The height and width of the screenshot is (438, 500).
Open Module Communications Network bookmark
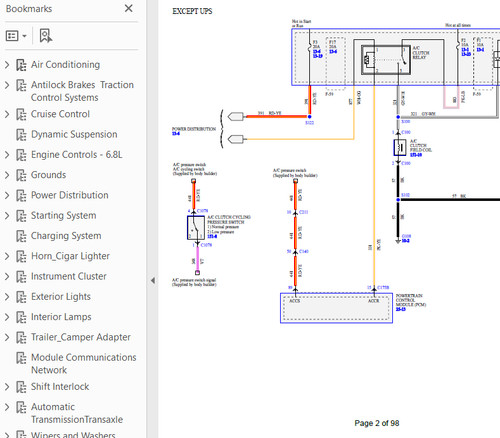[84, 364]
